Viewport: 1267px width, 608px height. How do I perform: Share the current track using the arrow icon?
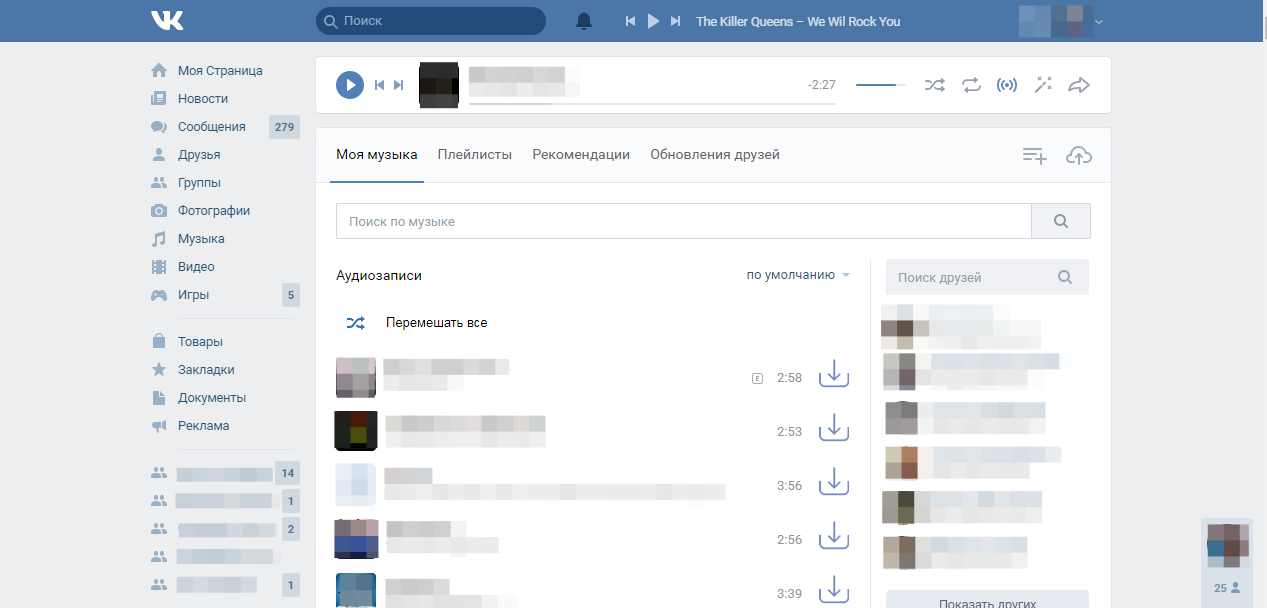point(1079,85)
